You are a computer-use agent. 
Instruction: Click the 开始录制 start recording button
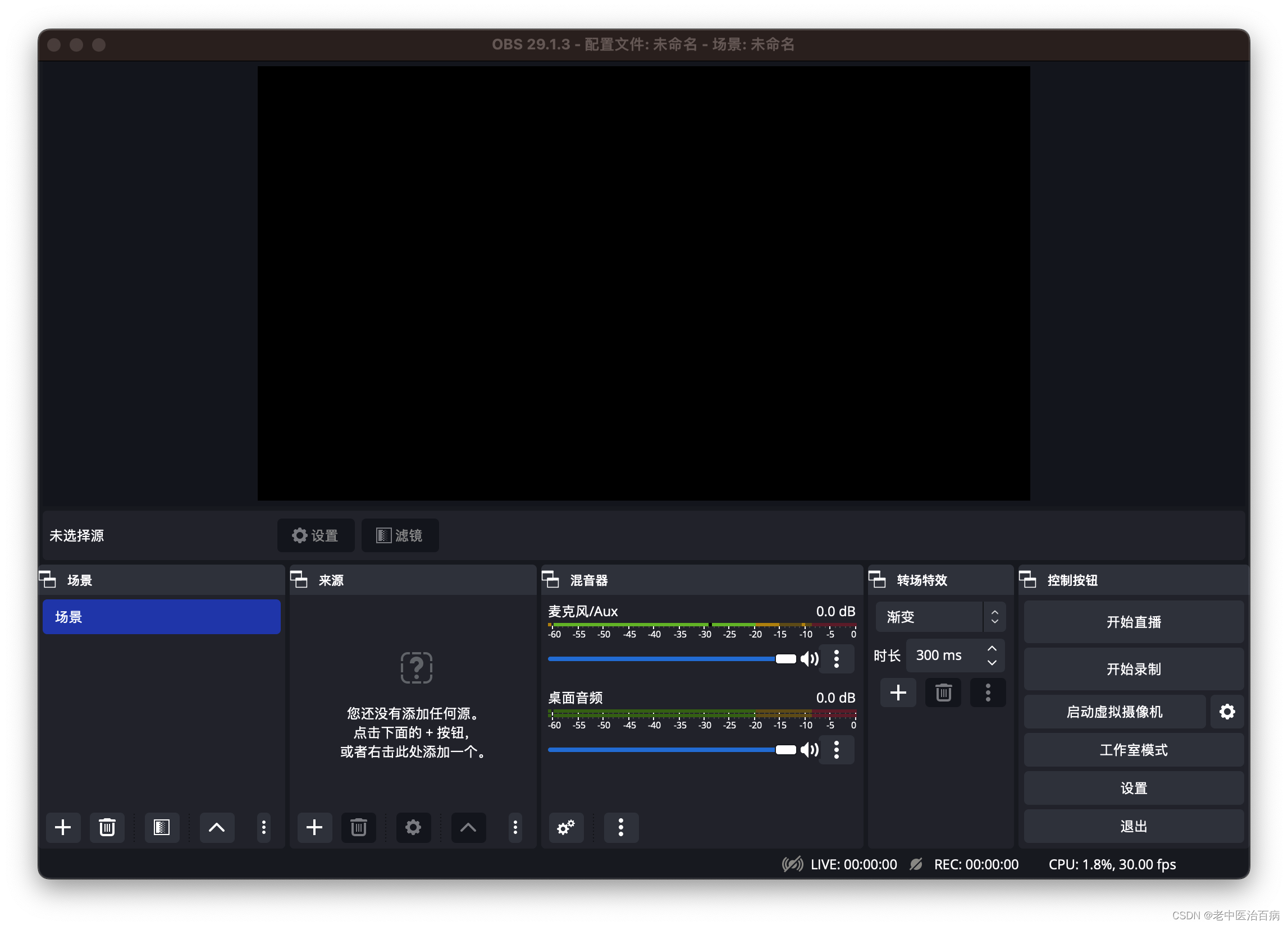point(1134,669)
